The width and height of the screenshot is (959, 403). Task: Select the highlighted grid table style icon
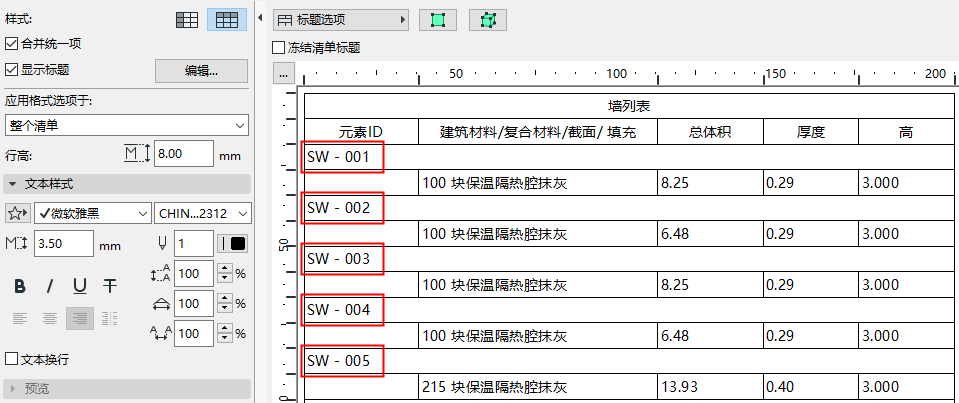coord(227,20)
